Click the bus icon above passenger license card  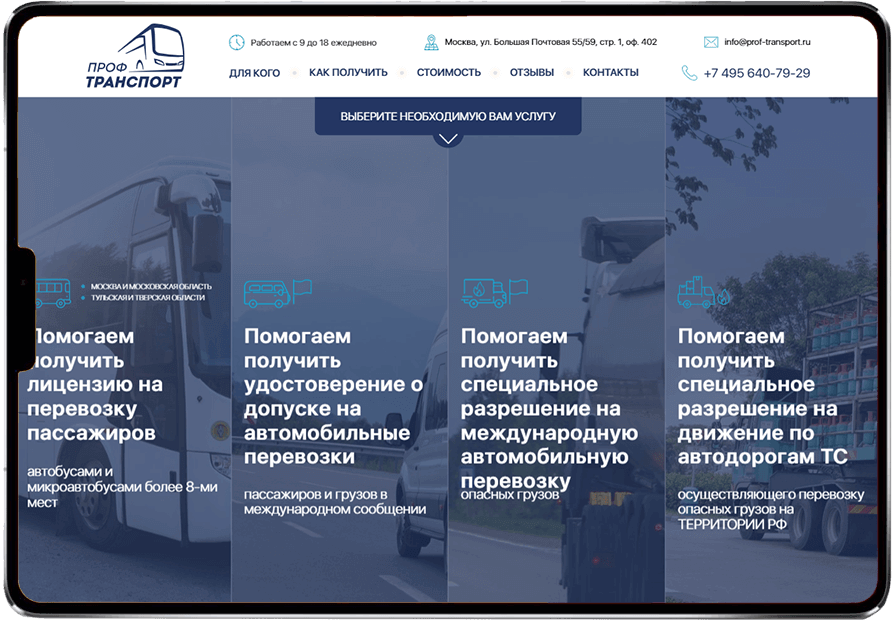point(53,293)
